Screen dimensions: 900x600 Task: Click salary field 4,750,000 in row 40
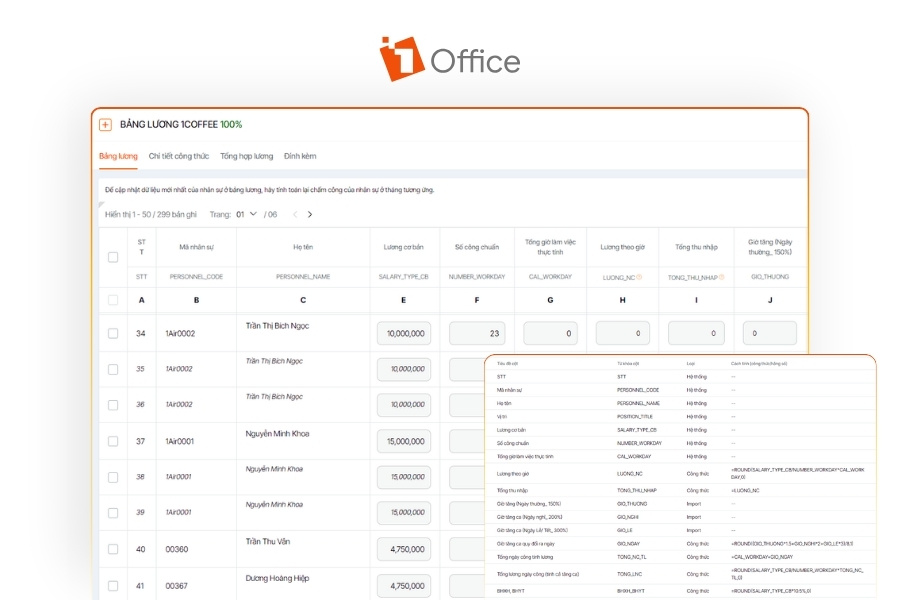tap(404, 549)
